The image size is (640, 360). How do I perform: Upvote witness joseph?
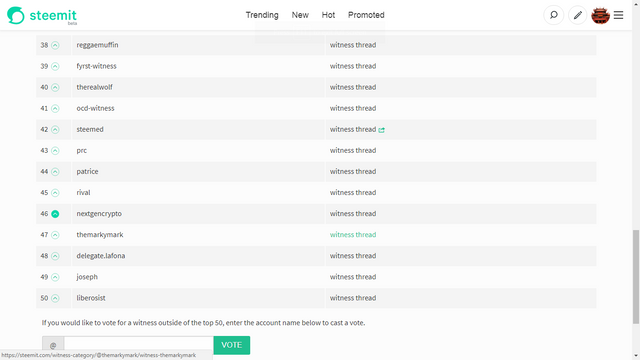coord(55,277)
